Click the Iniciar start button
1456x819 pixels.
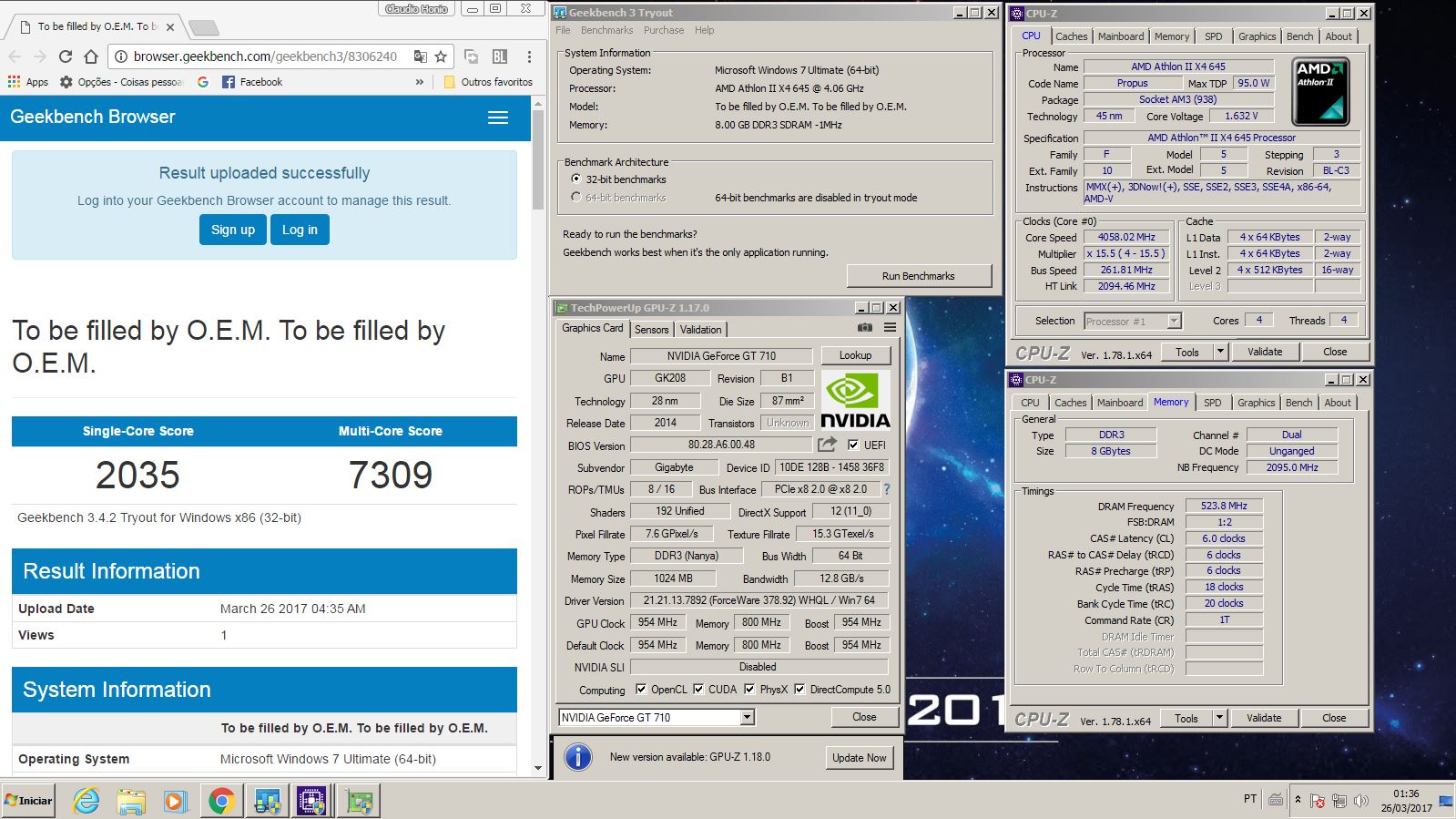pyautogui.click(x=28, y=801)
